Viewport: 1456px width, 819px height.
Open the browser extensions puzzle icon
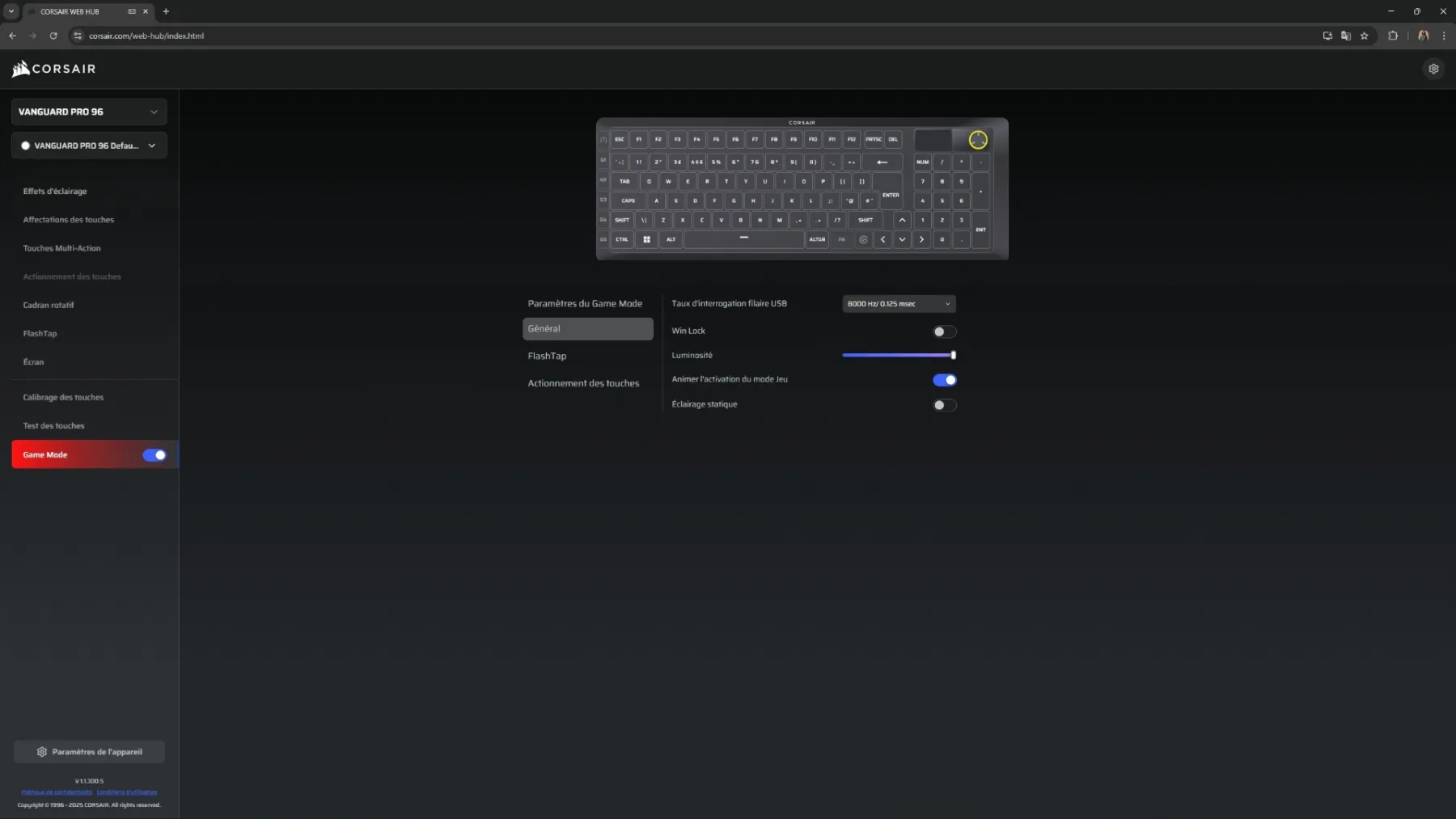[1393, 36]
